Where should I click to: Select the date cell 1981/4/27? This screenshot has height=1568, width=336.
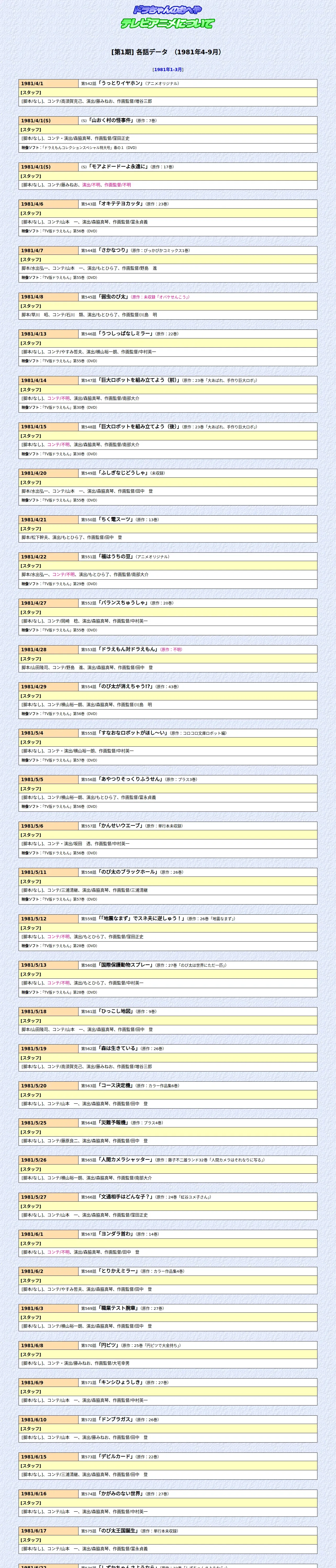tap(49, 603)
